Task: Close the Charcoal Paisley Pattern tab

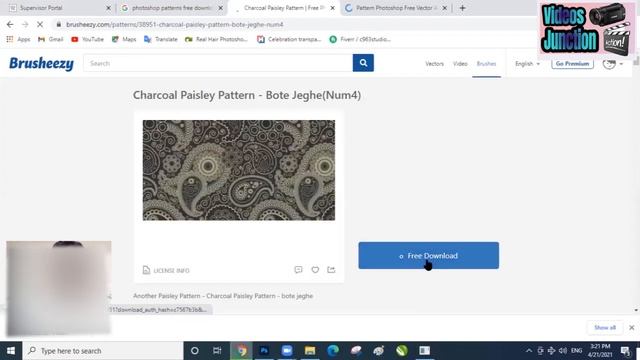Action: pyautogui.click(x=332, y=8)
